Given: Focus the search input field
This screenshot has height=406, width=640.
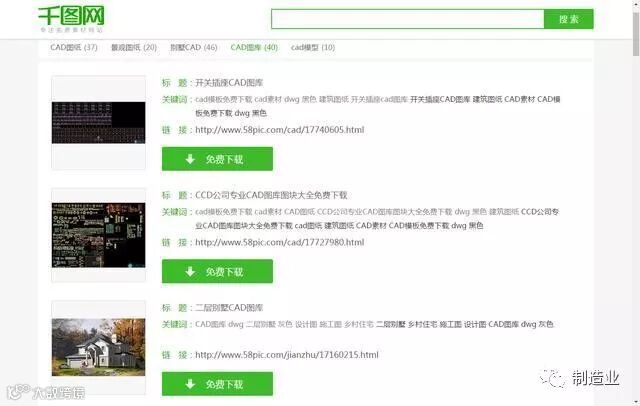Looking at the screenshot, I should pos(408,19).
